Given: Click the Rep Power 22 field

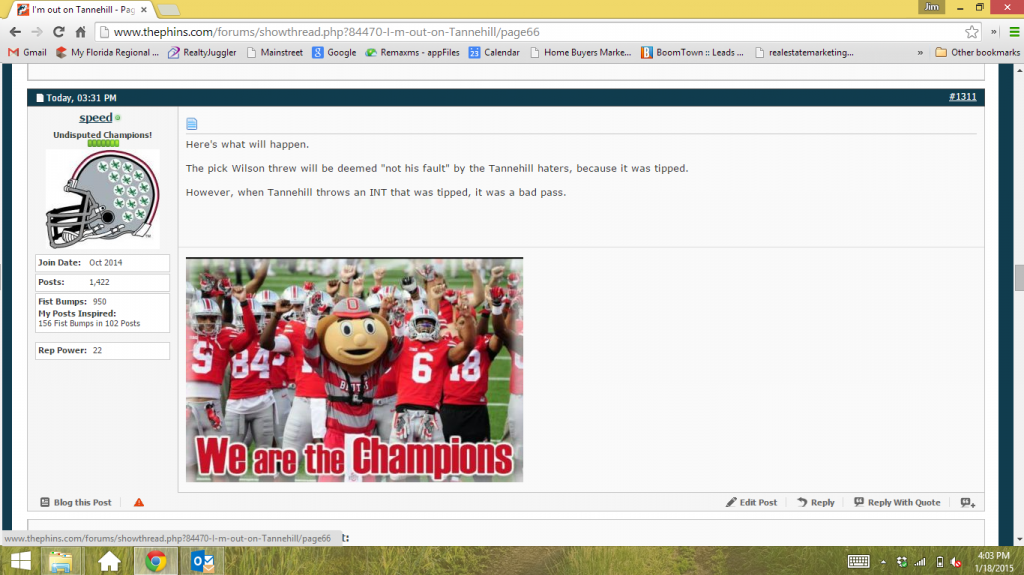Looking at the screenshot, I should click(103, 350).
